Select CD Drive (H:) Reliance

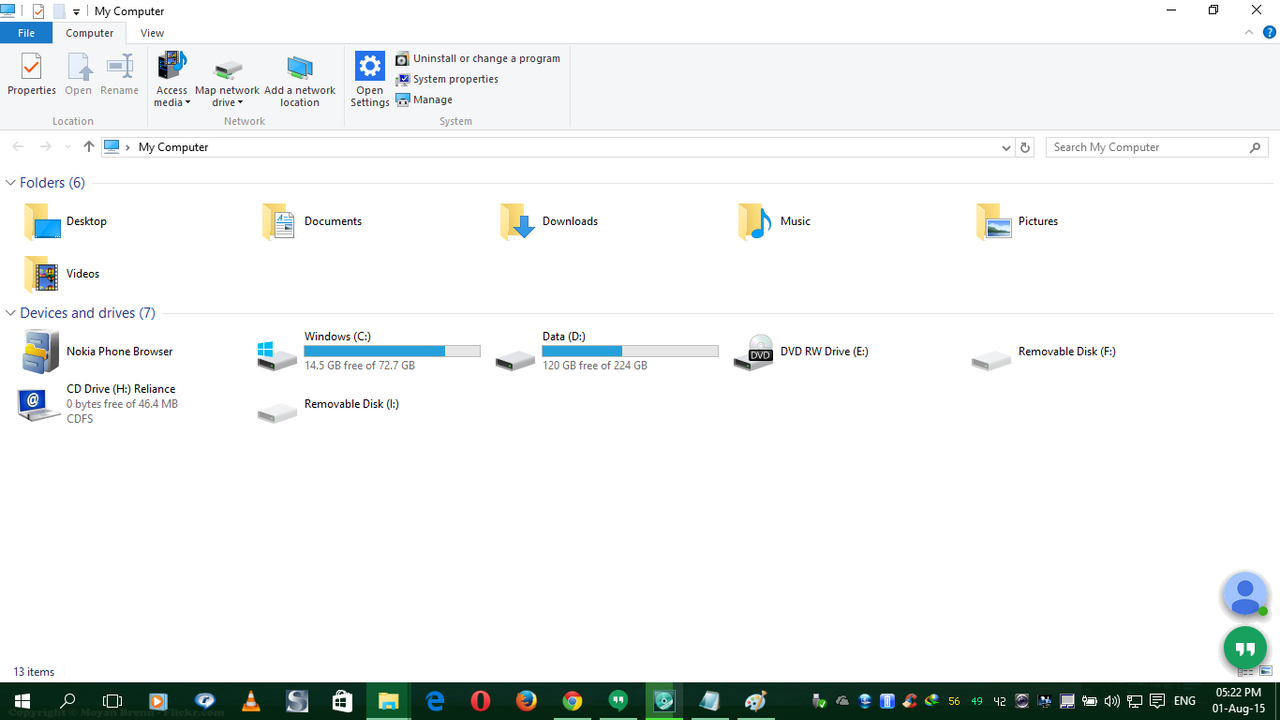pos(98,404)
